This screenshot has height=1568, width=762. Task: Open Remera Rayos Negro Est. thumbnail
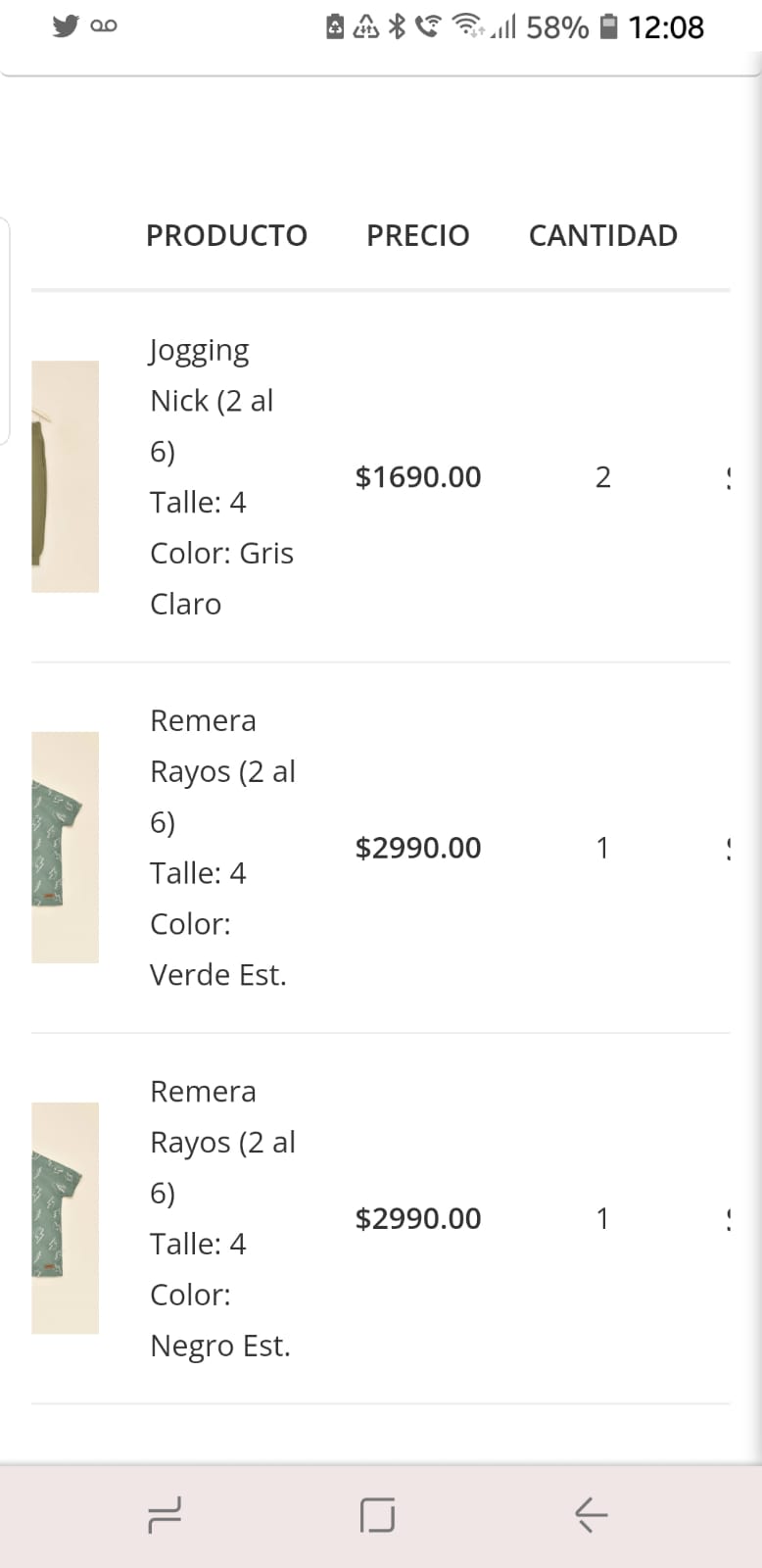click(x=65, y=1217)
